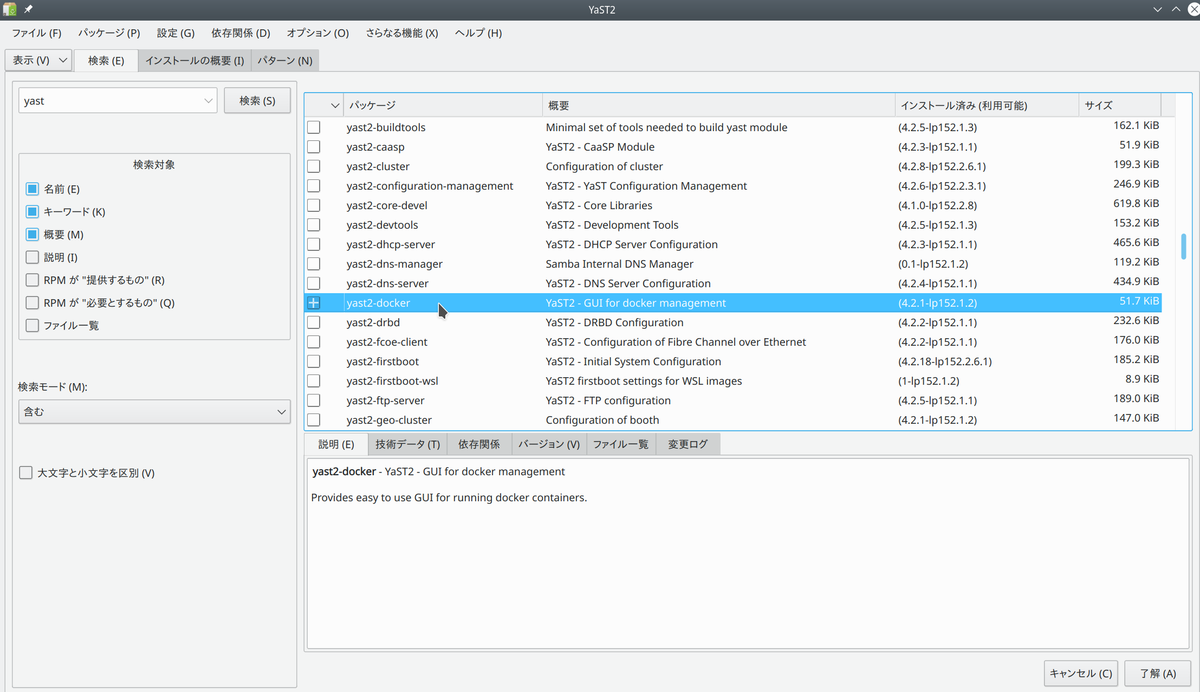Image resolution: width=1200 pixels, height=692 pixels.
Task: Open the さらなる機能 (X) menu
Action: [402, 33]
